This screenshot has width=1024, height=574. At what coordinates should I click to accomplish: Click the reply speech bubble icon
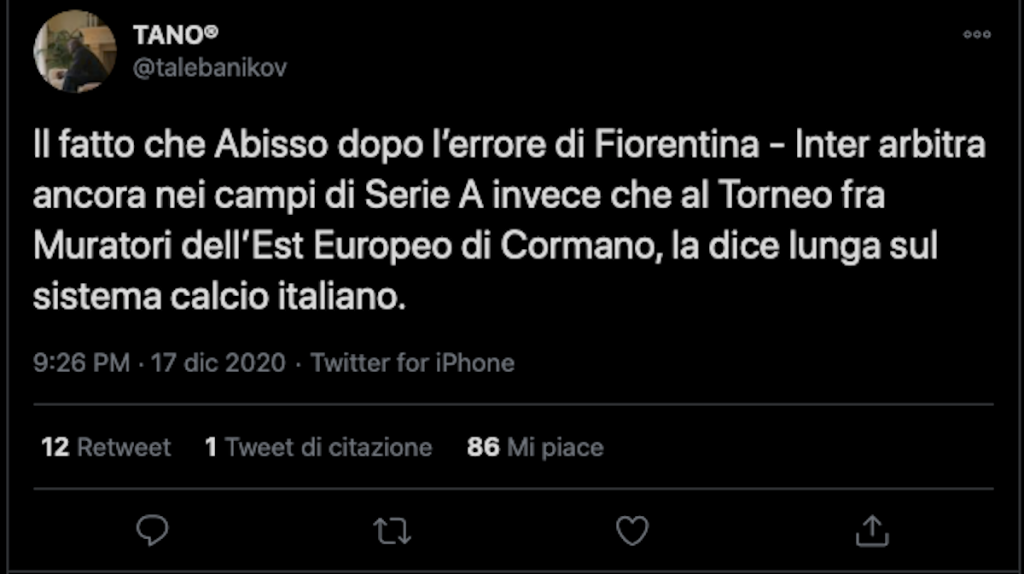coord(152,530)
